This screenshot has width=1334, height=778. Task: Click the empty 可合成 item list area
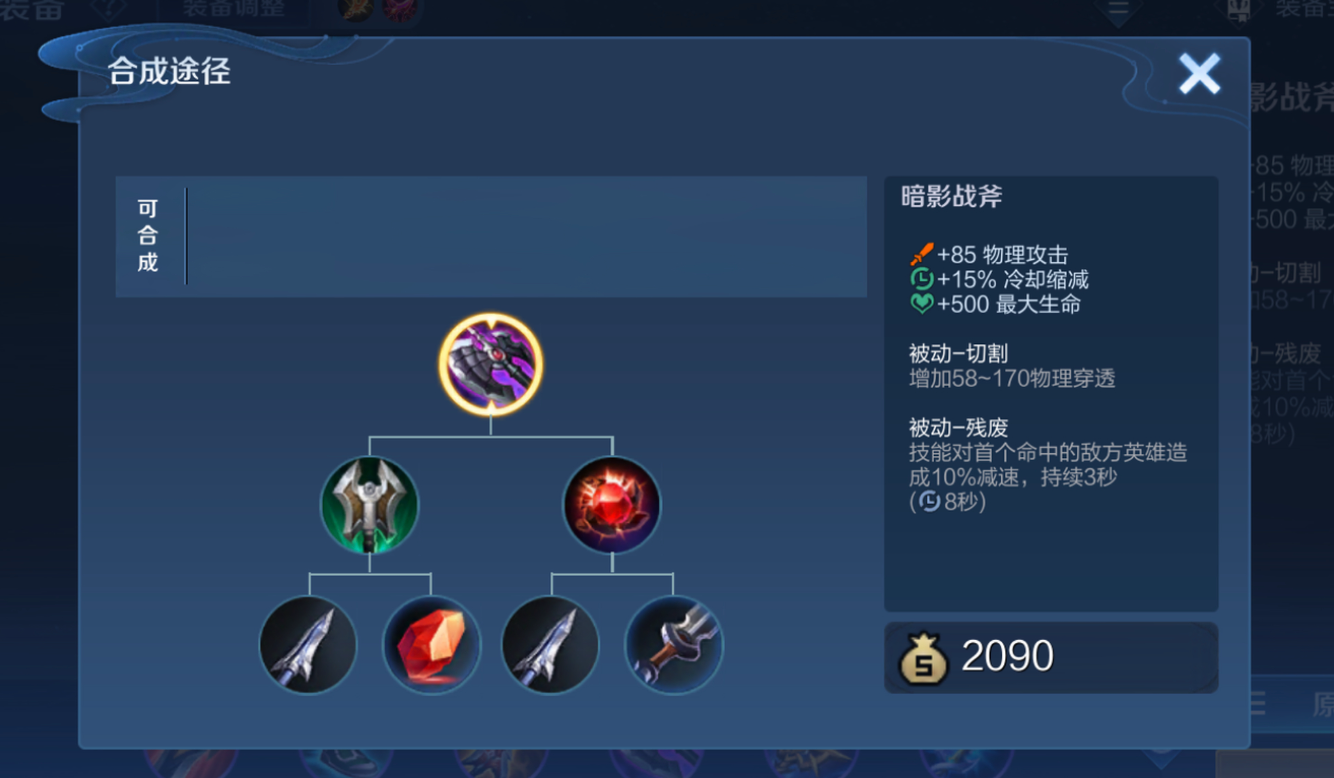tap(527, 236)
